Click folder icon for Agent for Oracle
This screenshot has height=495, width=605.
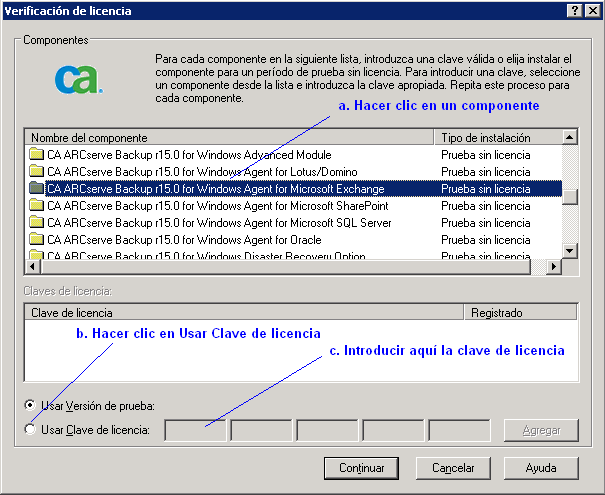(x=37, y=240)
